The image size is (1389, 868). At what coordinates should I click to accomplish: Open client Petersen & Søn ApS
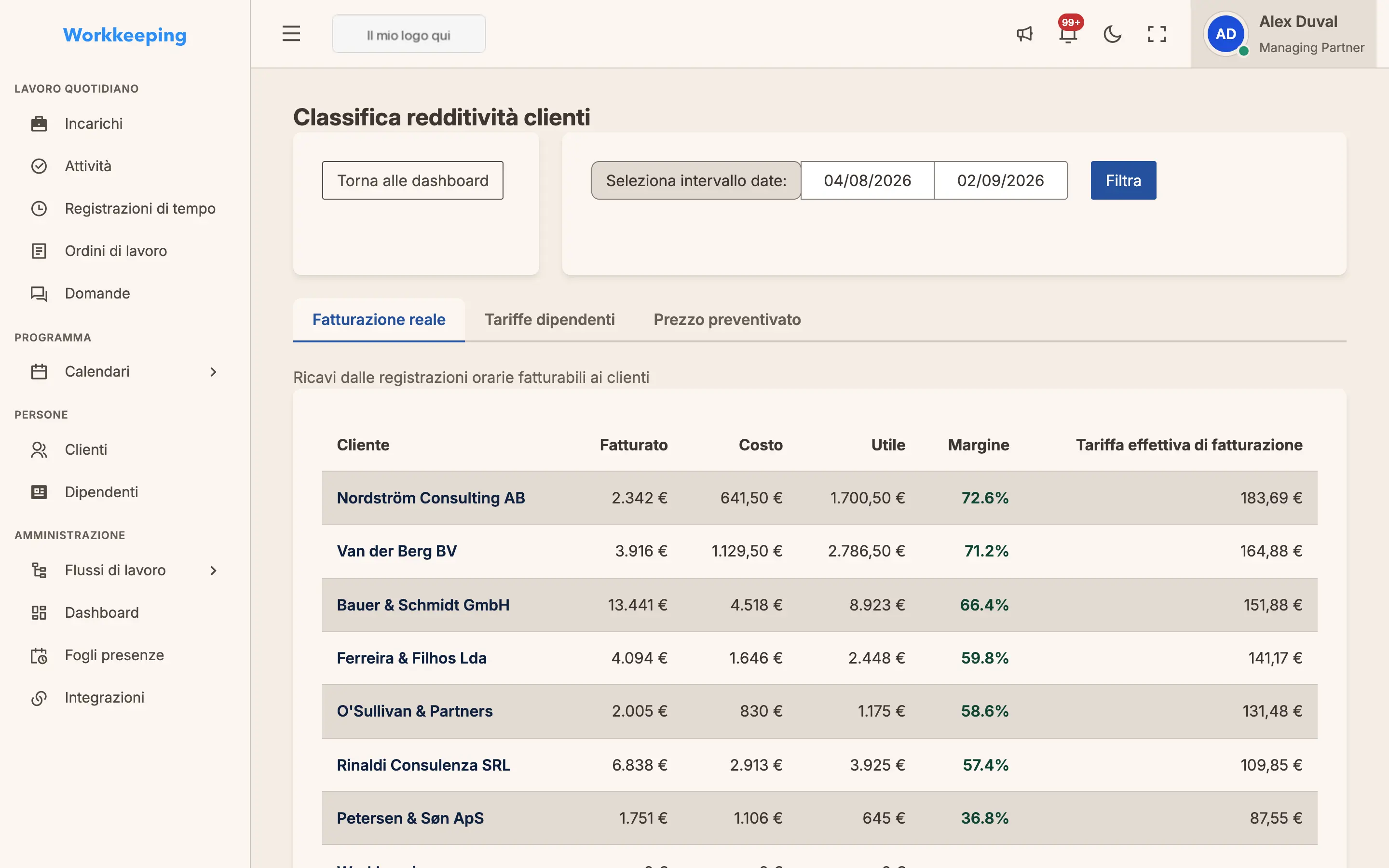click(410, 818)
